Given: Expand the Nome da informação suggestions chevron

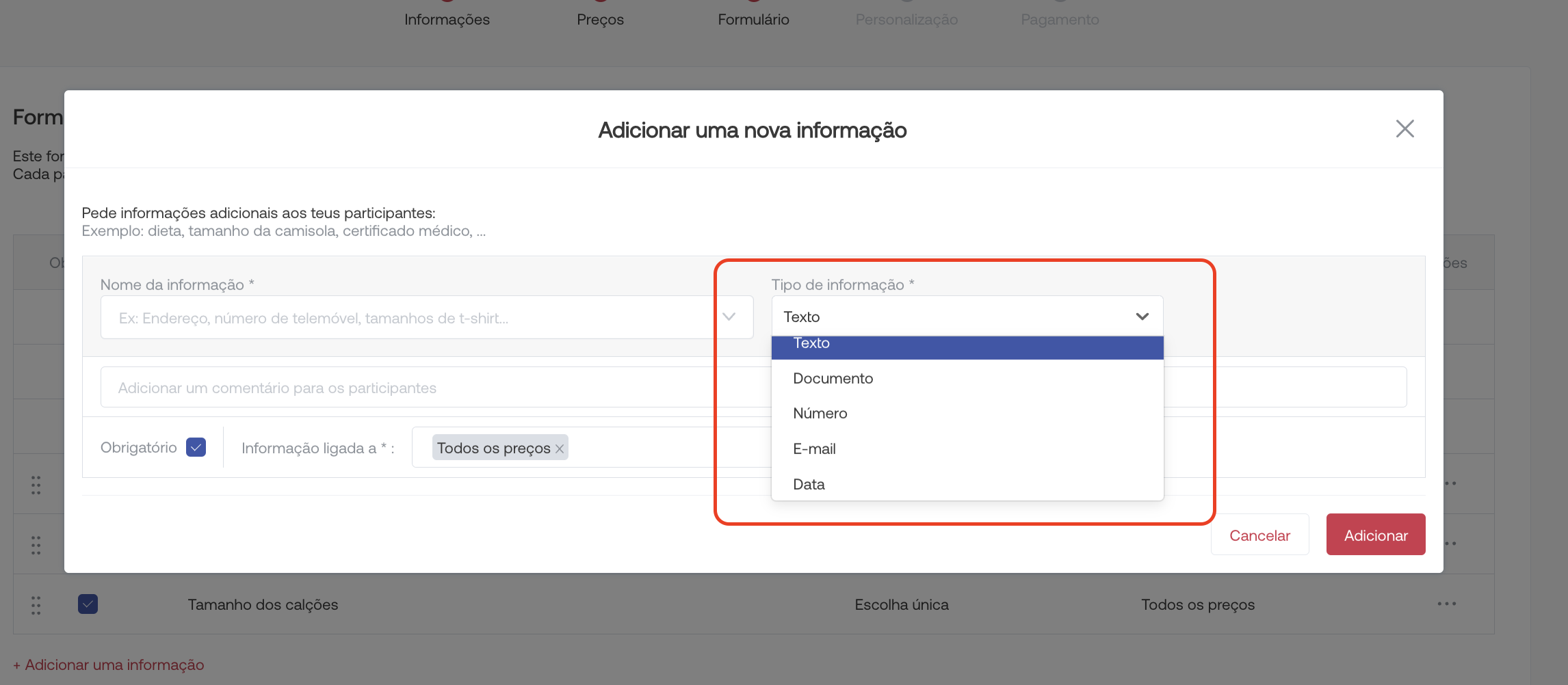Looking at the screenshot, I should coord(729,317).
